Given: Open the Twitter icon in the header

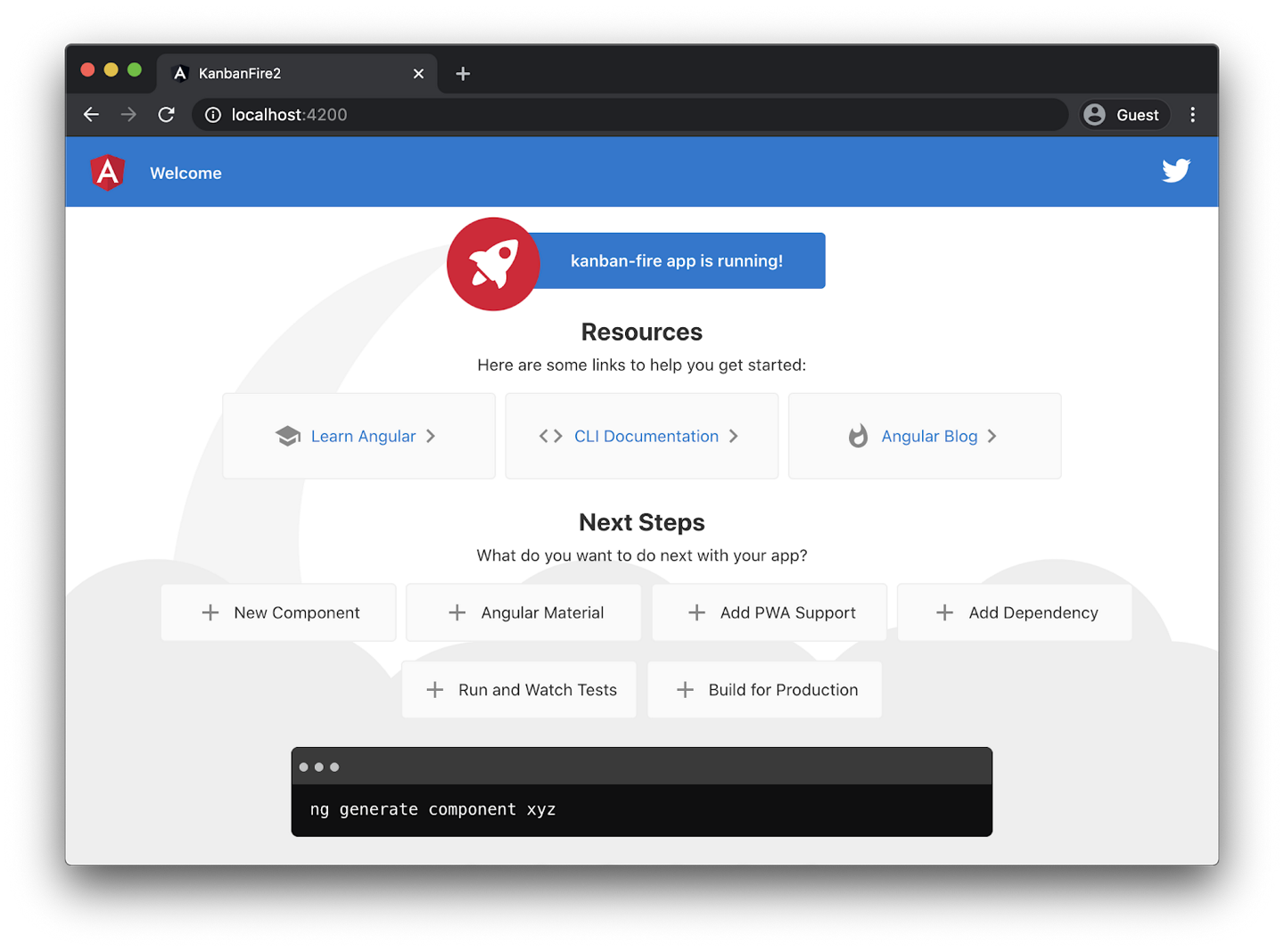Looking at the screenshot, I should [x=1176, y=170].
